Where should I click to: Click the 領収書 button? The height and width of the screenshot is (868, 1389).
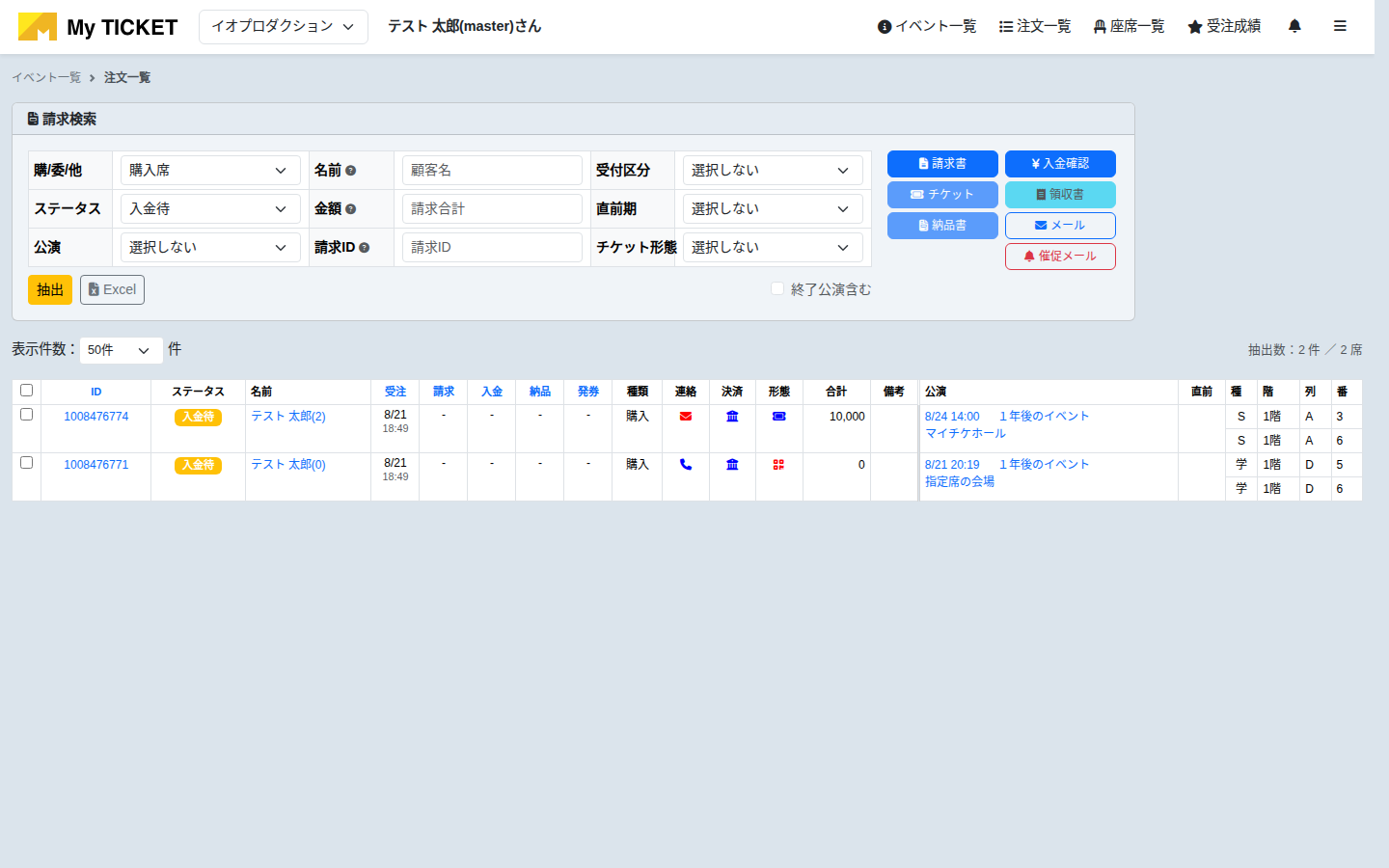(x=1060, y=195)
